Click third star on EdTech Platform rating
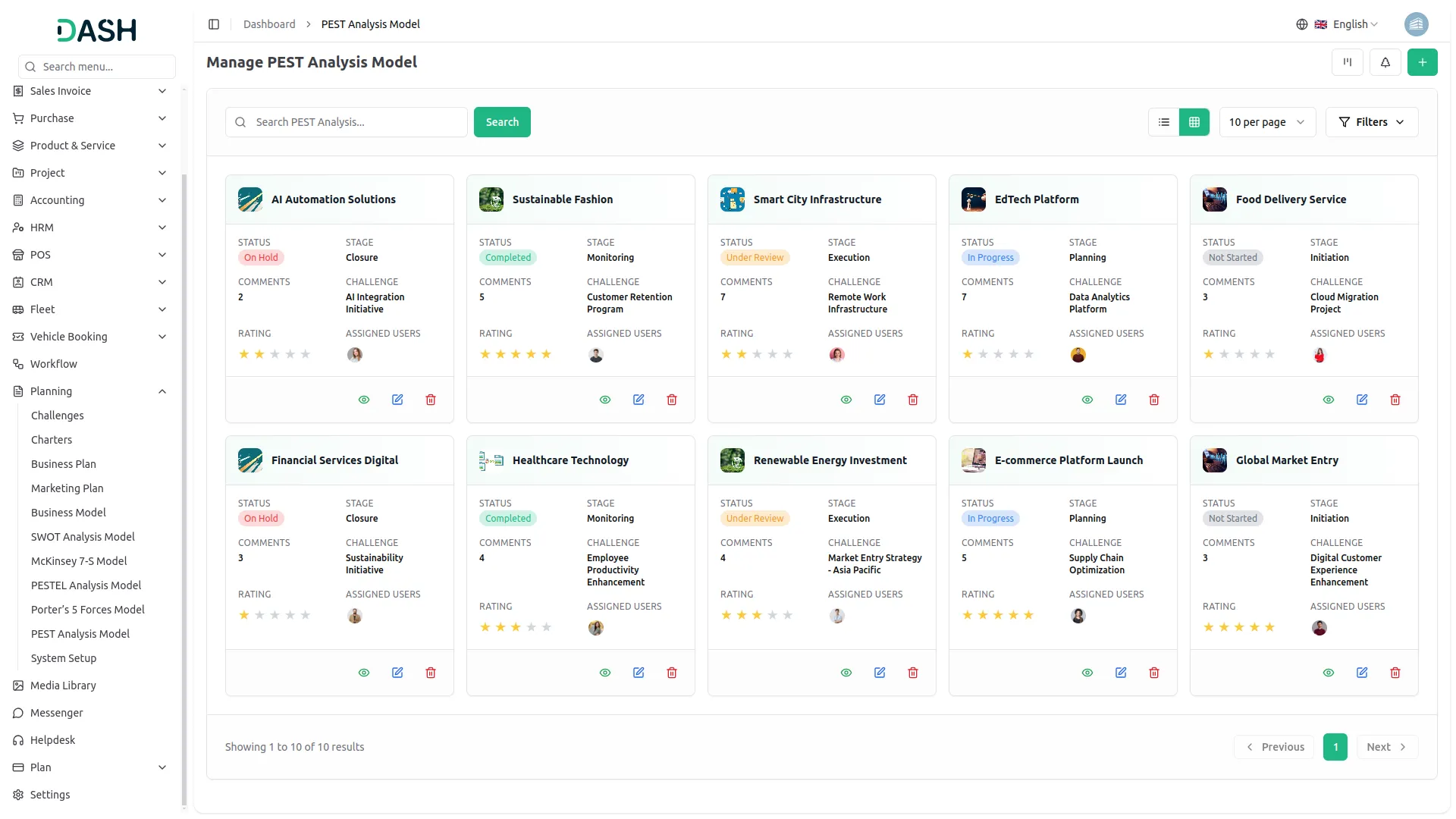This screenshot has width=1456, height=819. (x=998, y=354)
